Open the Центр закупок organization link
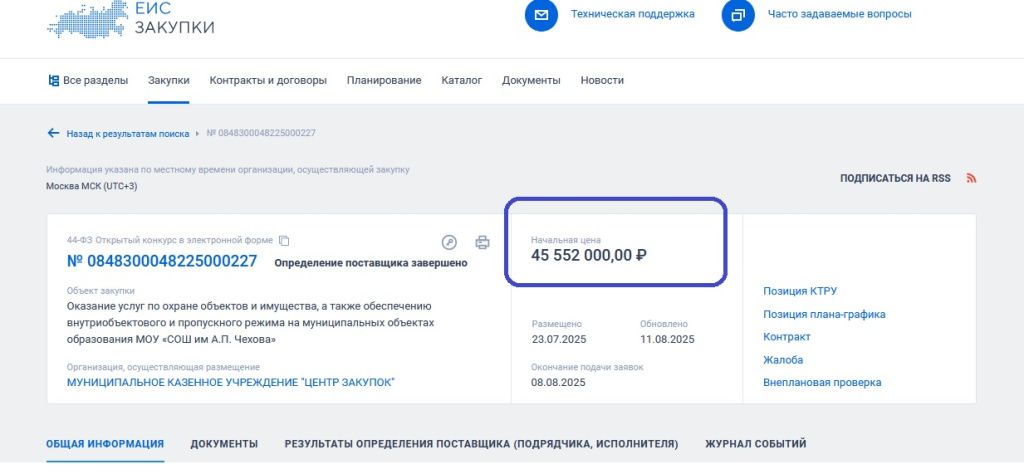1024x474 pixels. [x=230, y=382]
